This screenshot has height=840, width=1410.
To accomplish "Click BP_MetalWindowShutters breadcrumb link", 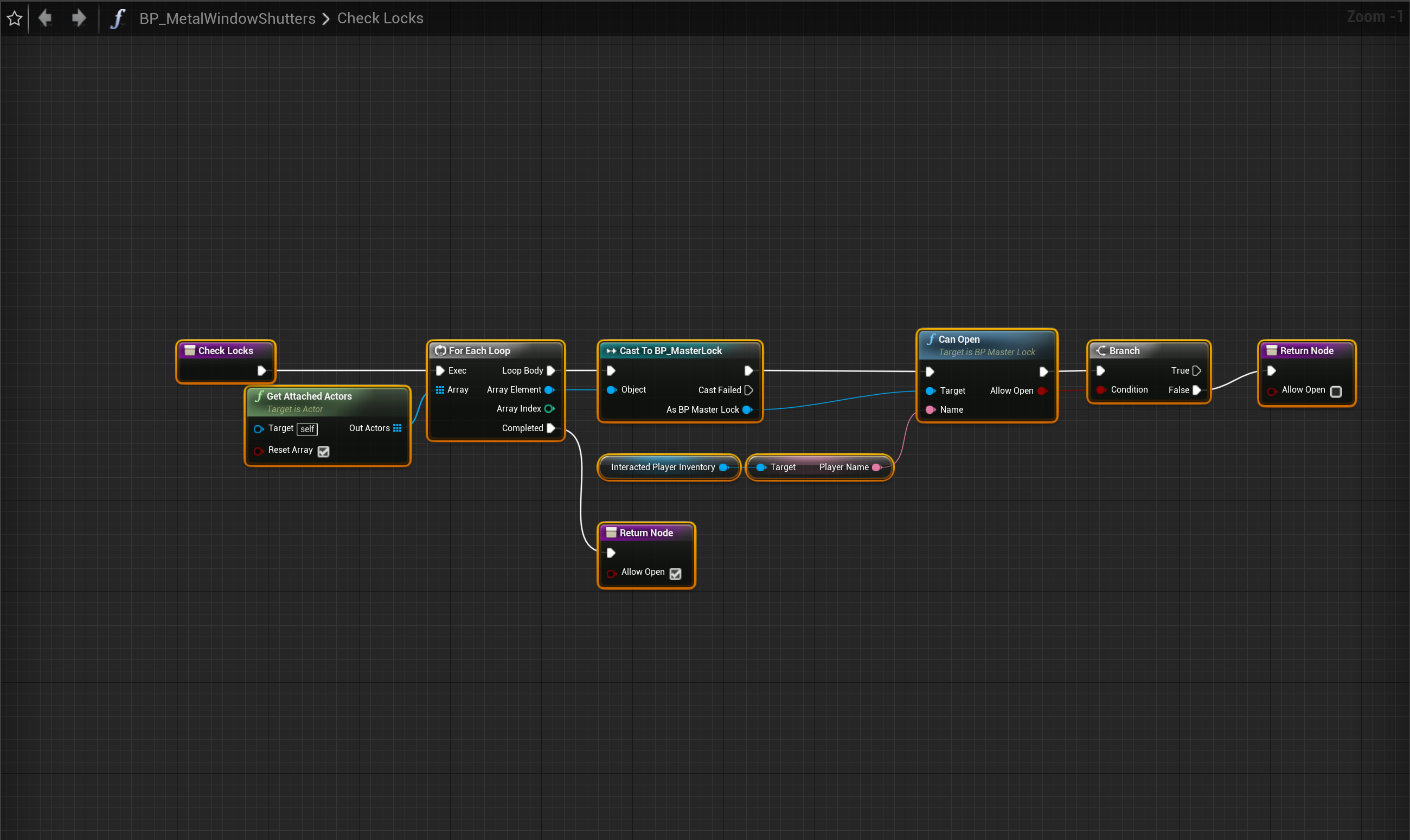I will [x=227, y=18].
